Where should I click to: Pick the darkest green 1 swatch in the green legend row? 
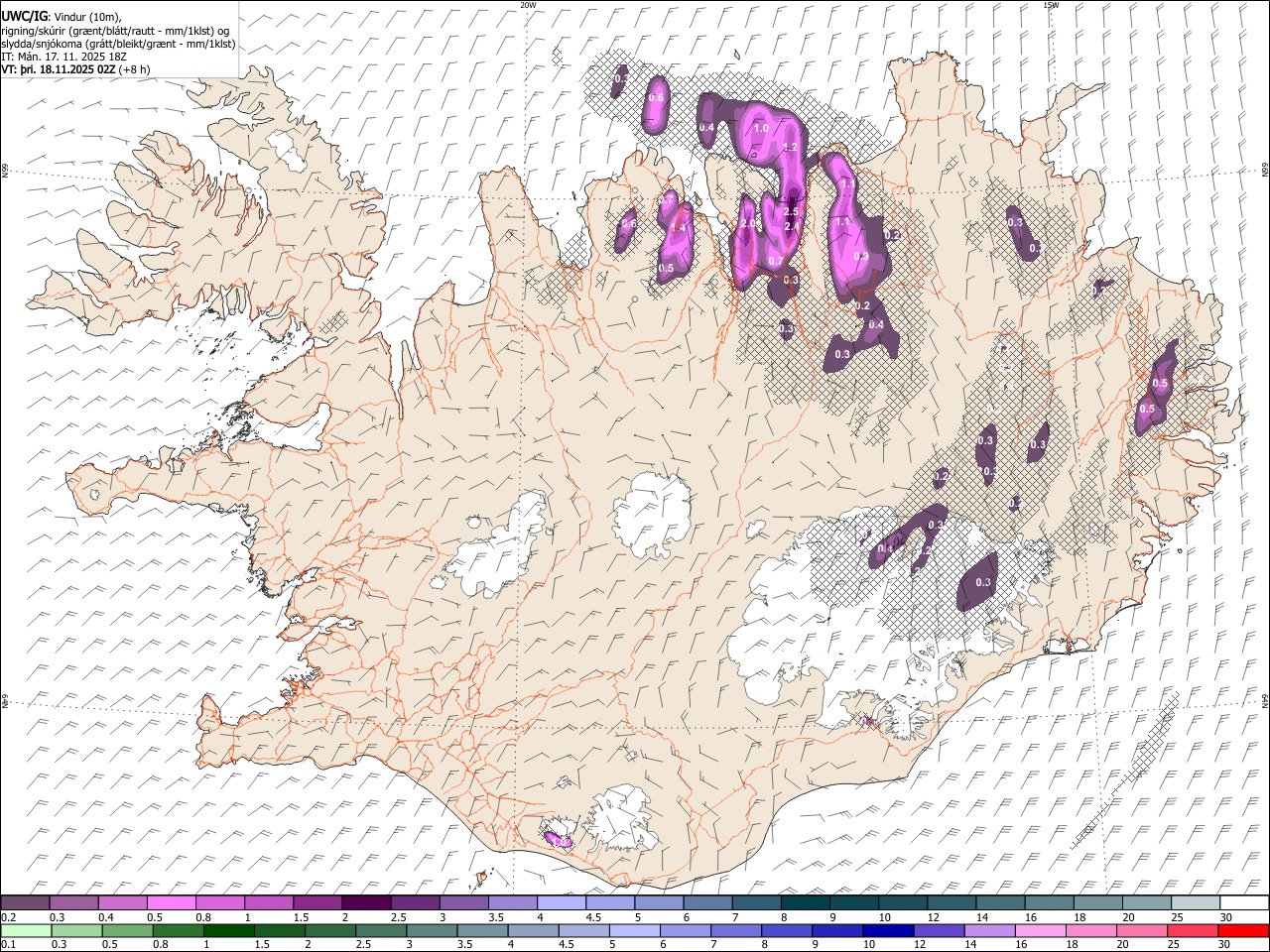pos(228,930)
